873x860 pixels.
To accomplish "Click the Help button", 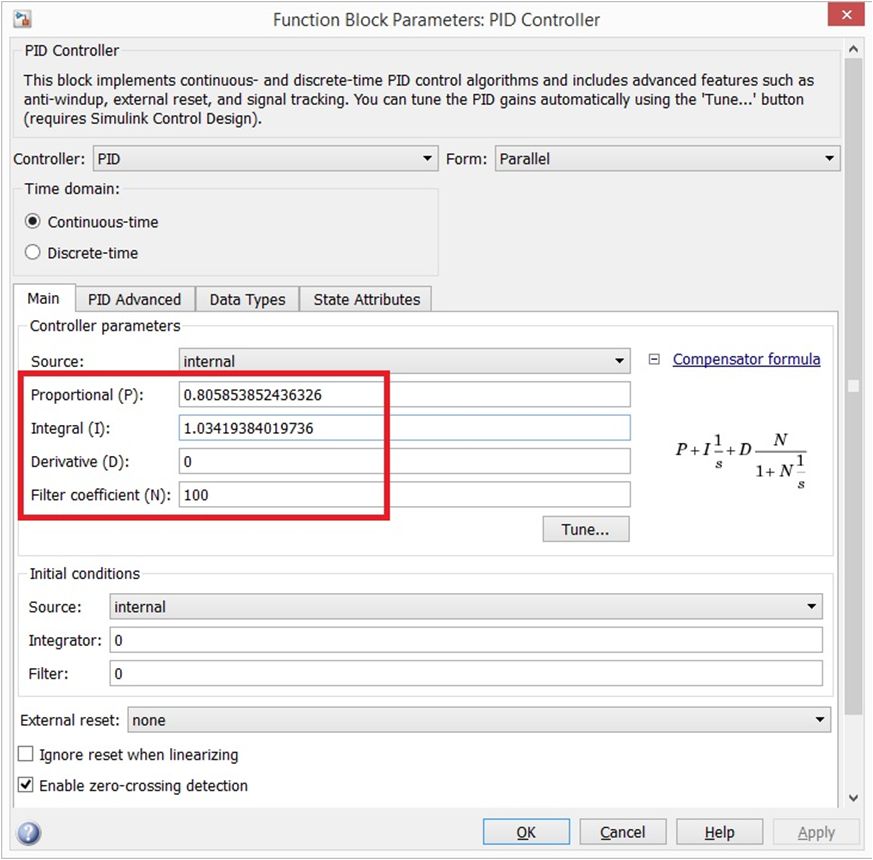I will click(719, 832).
